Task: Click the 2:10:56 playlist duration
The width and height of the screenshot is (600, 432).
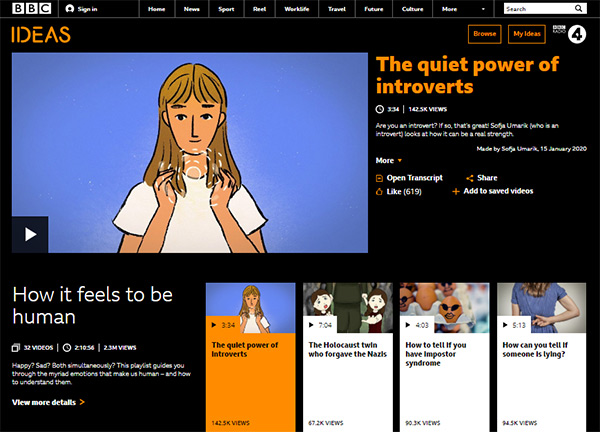Action: pyautogui.click(x=84, y=348)
